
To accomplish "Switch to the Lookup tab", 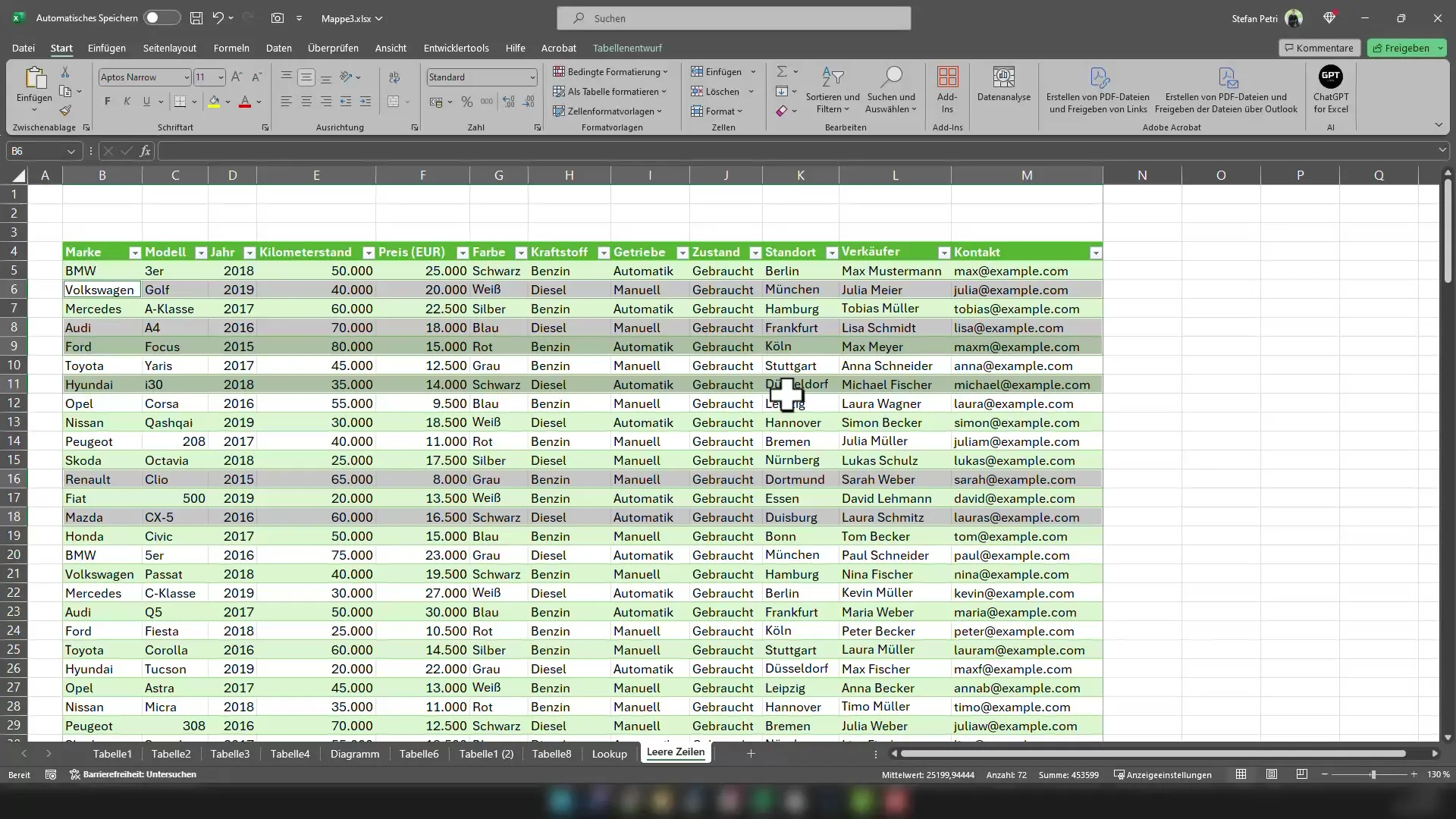I will (609, 753).
